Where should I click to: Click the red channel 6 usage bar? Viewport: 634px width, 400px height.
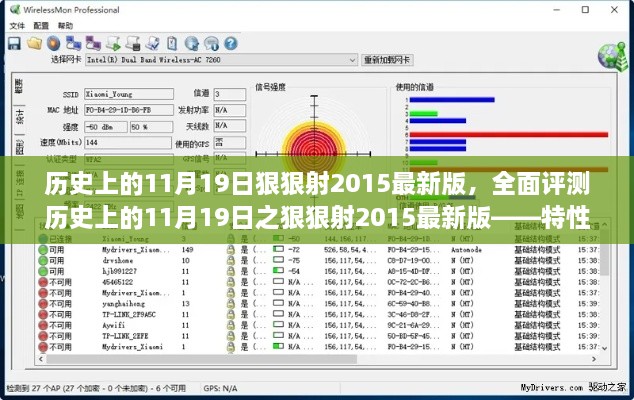[509, 135]
